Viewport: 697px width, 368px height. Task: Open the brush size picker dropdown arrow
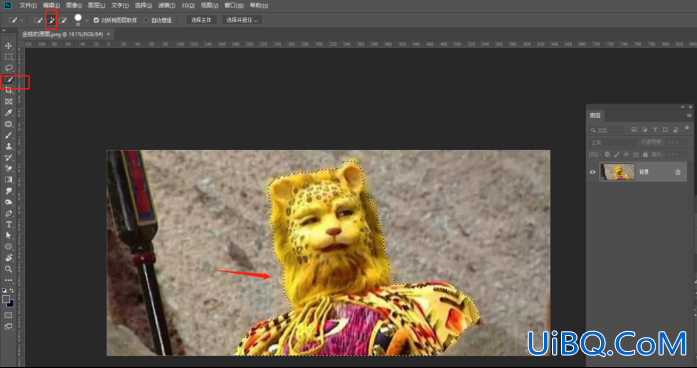(86, 20)
